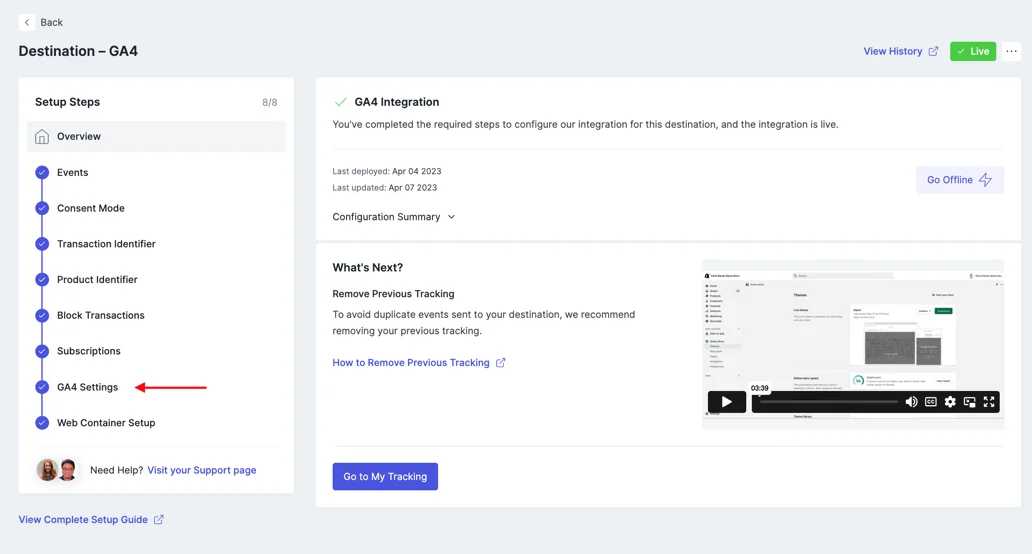The width and height of the screenshot is (1032, 554).
Task: Click the 8/8 step counter
Action: 270,103
